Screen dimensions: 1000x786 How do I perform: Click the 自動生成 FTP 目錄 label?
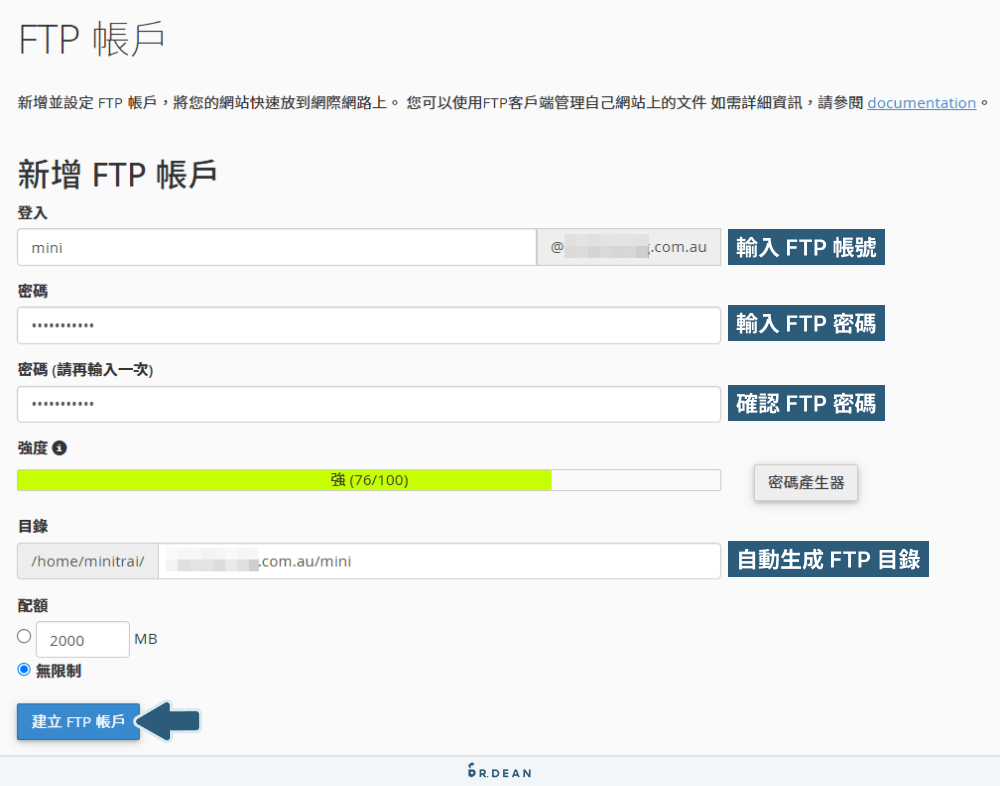click(828, 558)
